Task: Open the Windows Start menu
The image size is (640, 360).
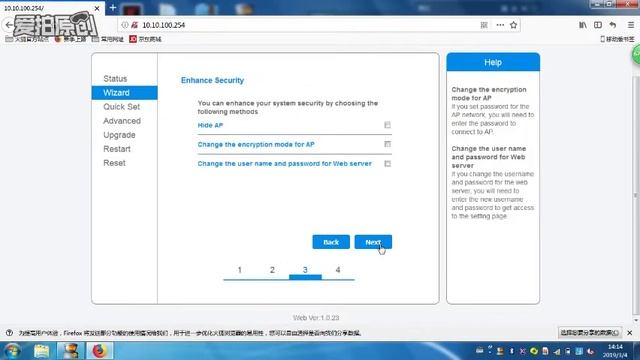Action: pyautogui.click(x=12, y=351)
